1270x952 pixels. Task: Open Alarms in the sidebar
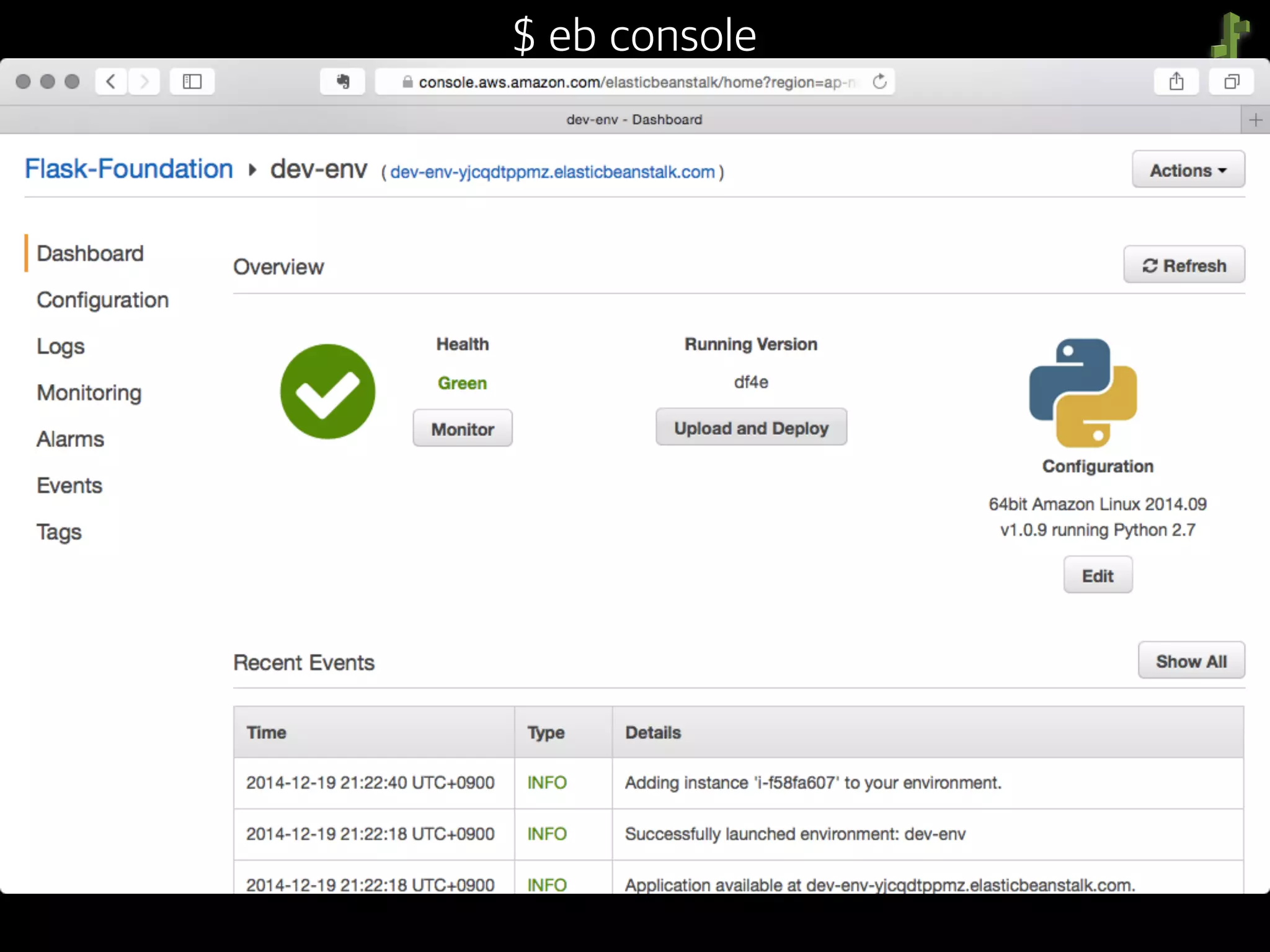click(x=70, y=439)
